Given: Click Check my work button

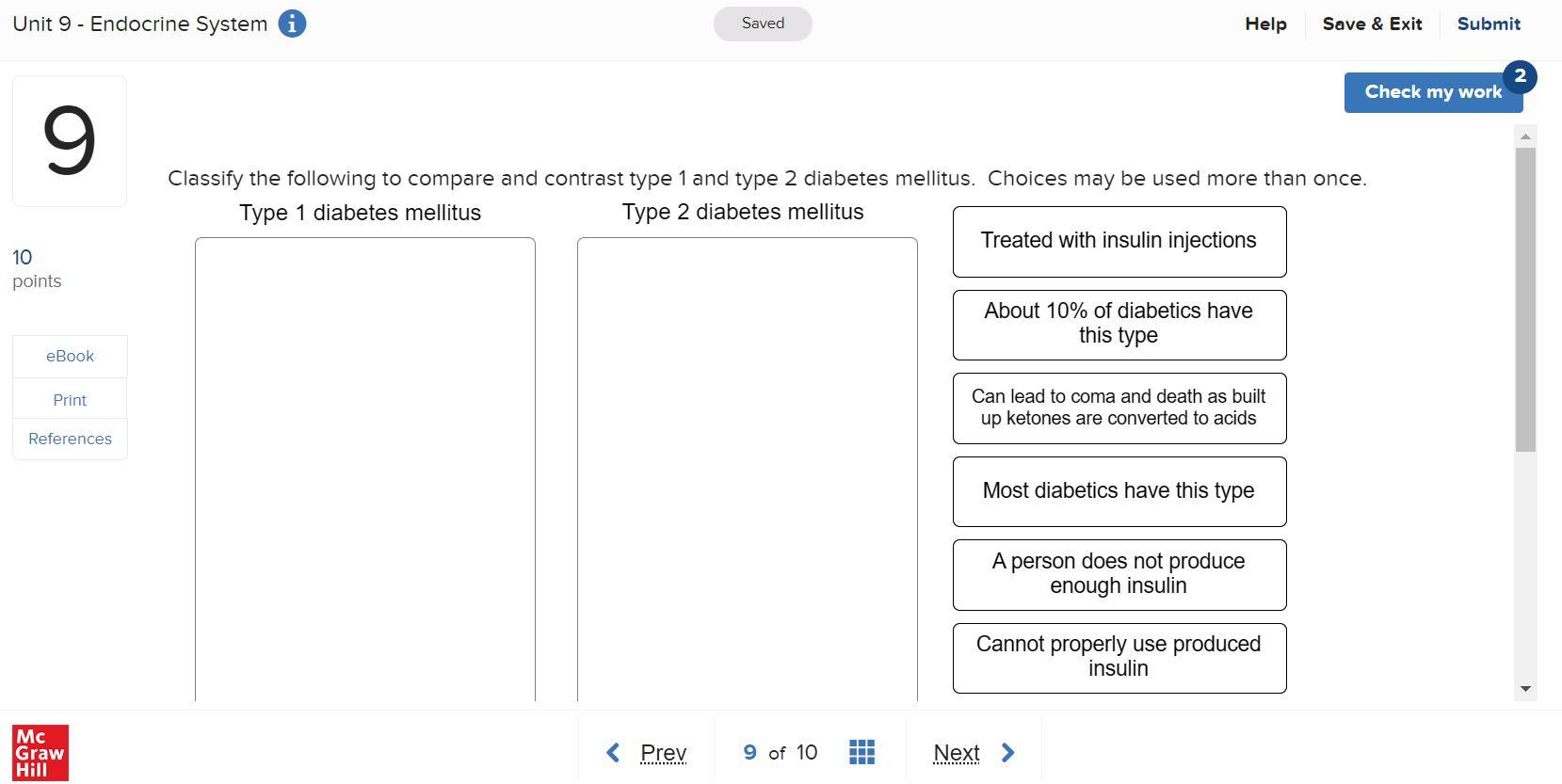Looking at the screenshot, I should 1433,92.
